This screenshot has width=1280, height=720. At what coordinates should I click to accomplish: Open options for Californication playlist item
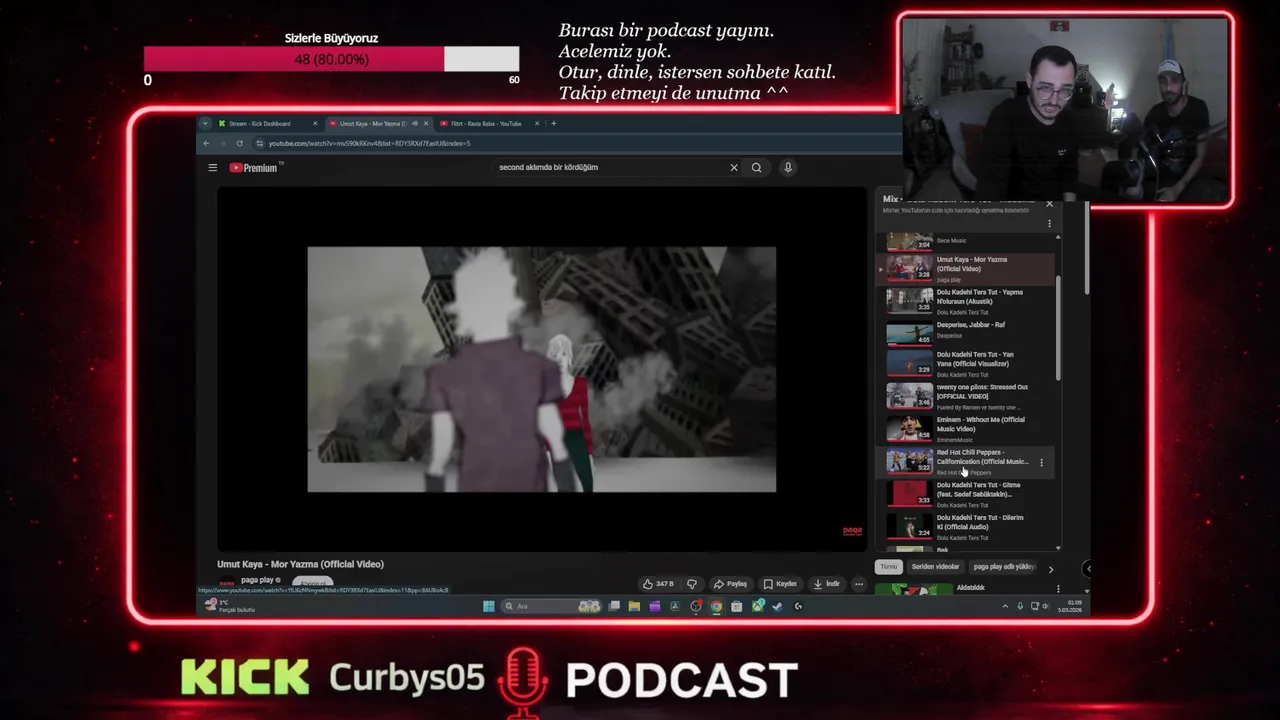coord(1041,463)
